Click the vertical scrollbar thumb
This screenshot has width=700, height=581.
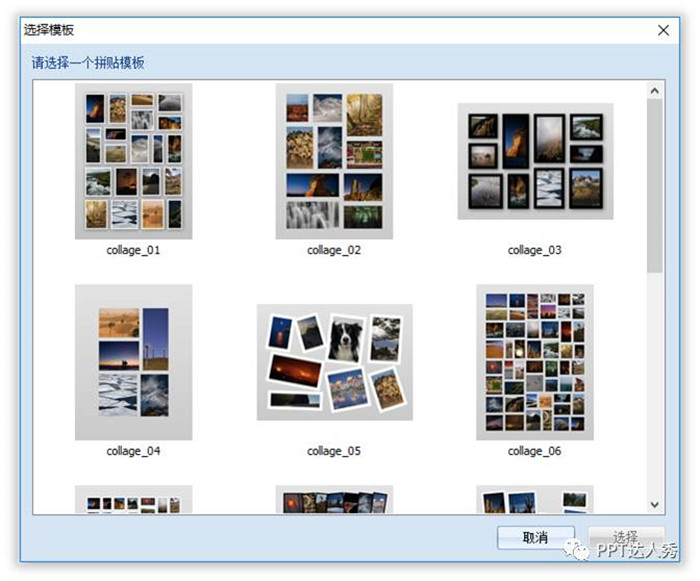point(654,185)
